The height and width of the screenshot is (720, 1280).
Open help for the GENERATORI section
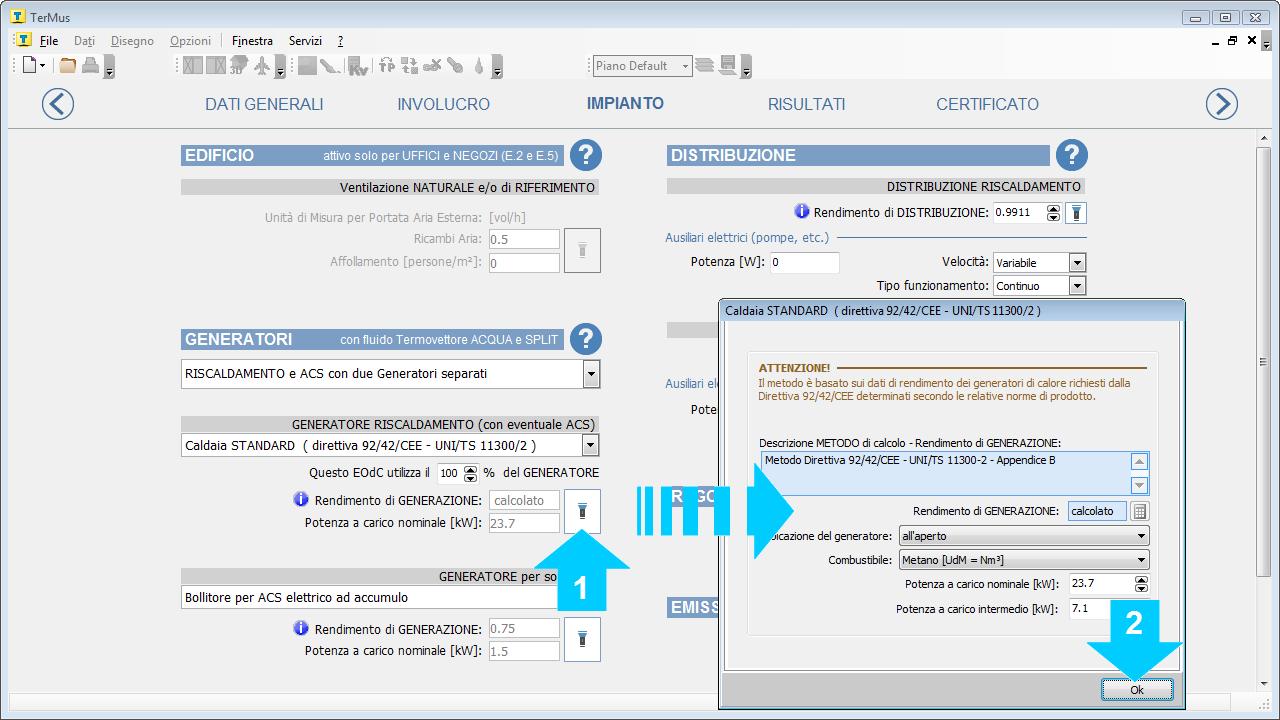(x=586, y=339)
